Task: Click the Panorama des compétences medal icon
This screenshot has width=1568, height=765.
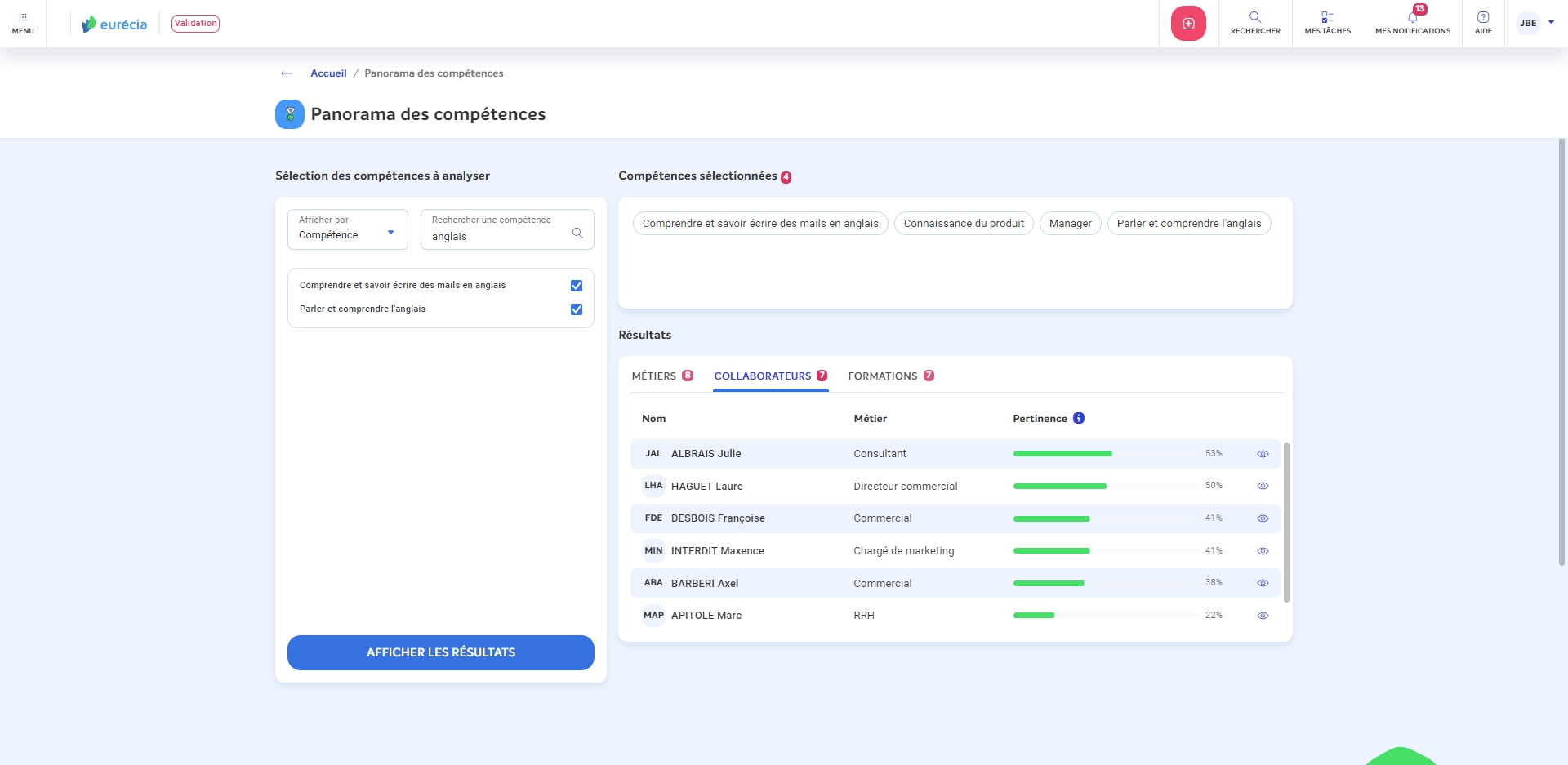Action: click(290, 114)
